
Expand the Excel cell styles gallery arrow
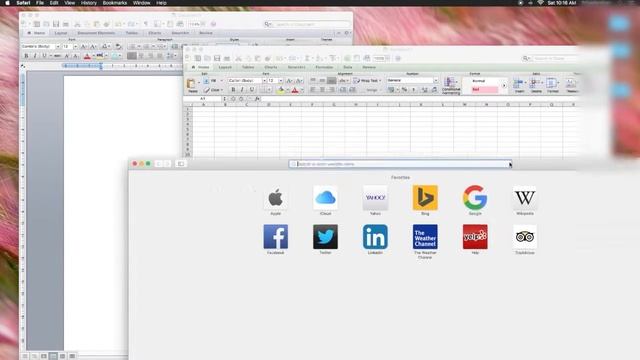click(504, 85)
